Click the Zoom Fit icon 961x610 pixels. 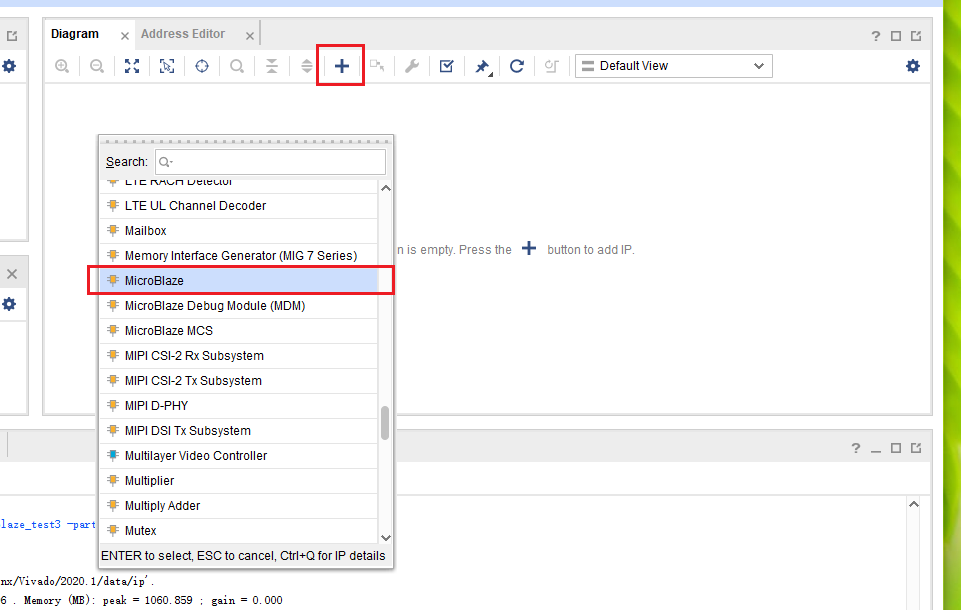132,65
